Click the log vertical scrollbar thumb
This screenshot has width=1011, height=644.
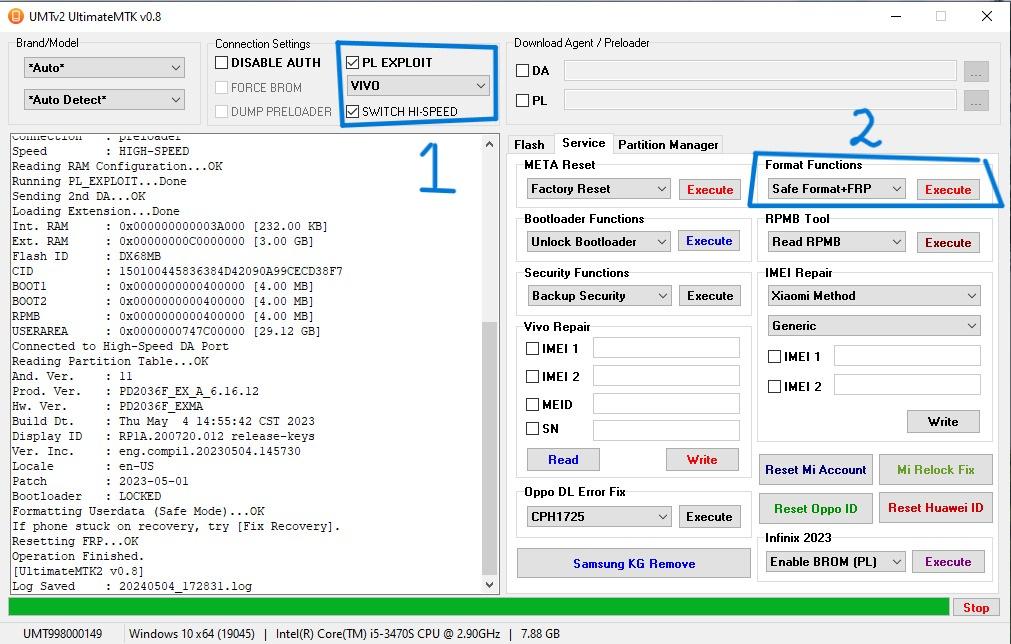489,448
